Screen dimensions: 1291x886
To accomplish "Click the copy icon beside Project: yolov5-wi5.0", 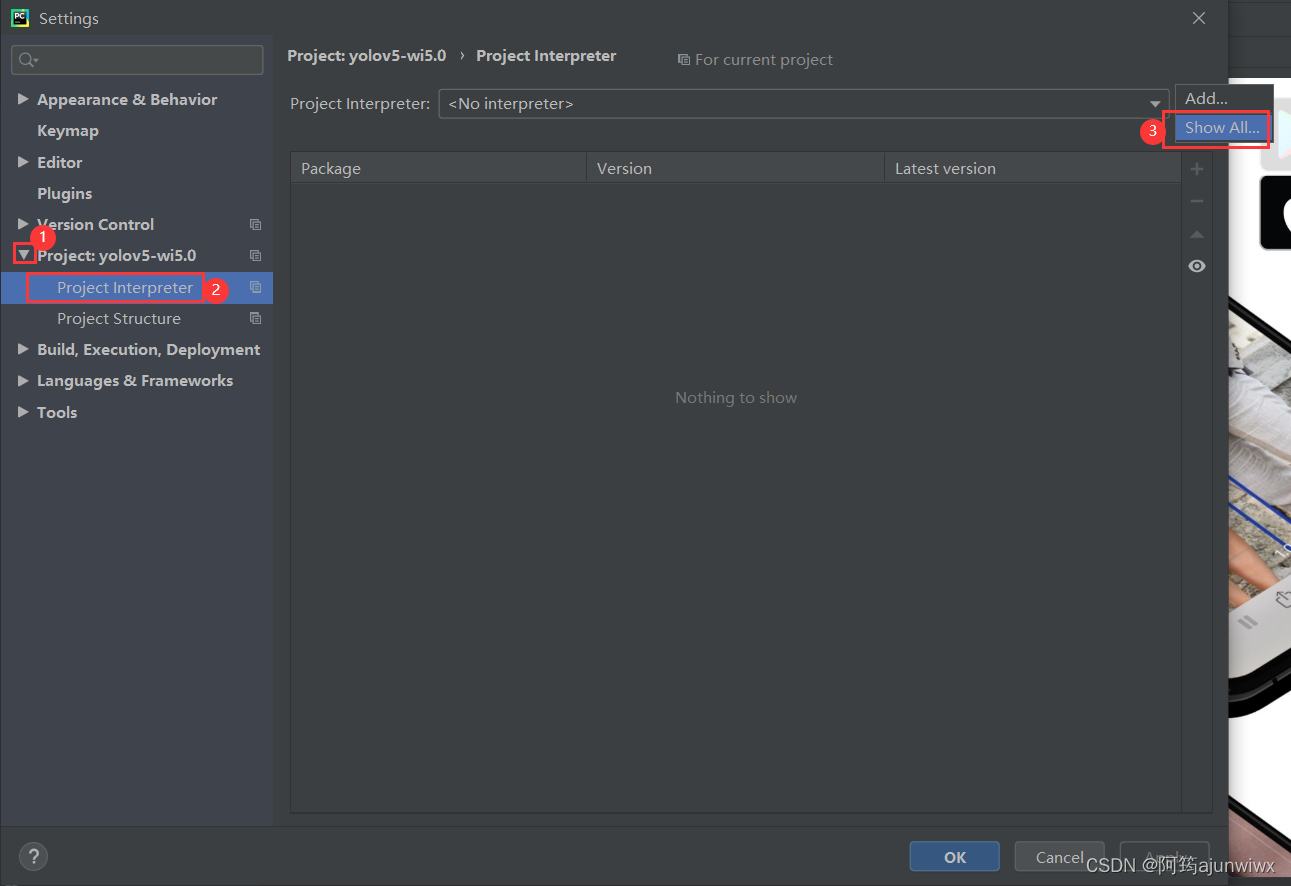I will [255, 255].
